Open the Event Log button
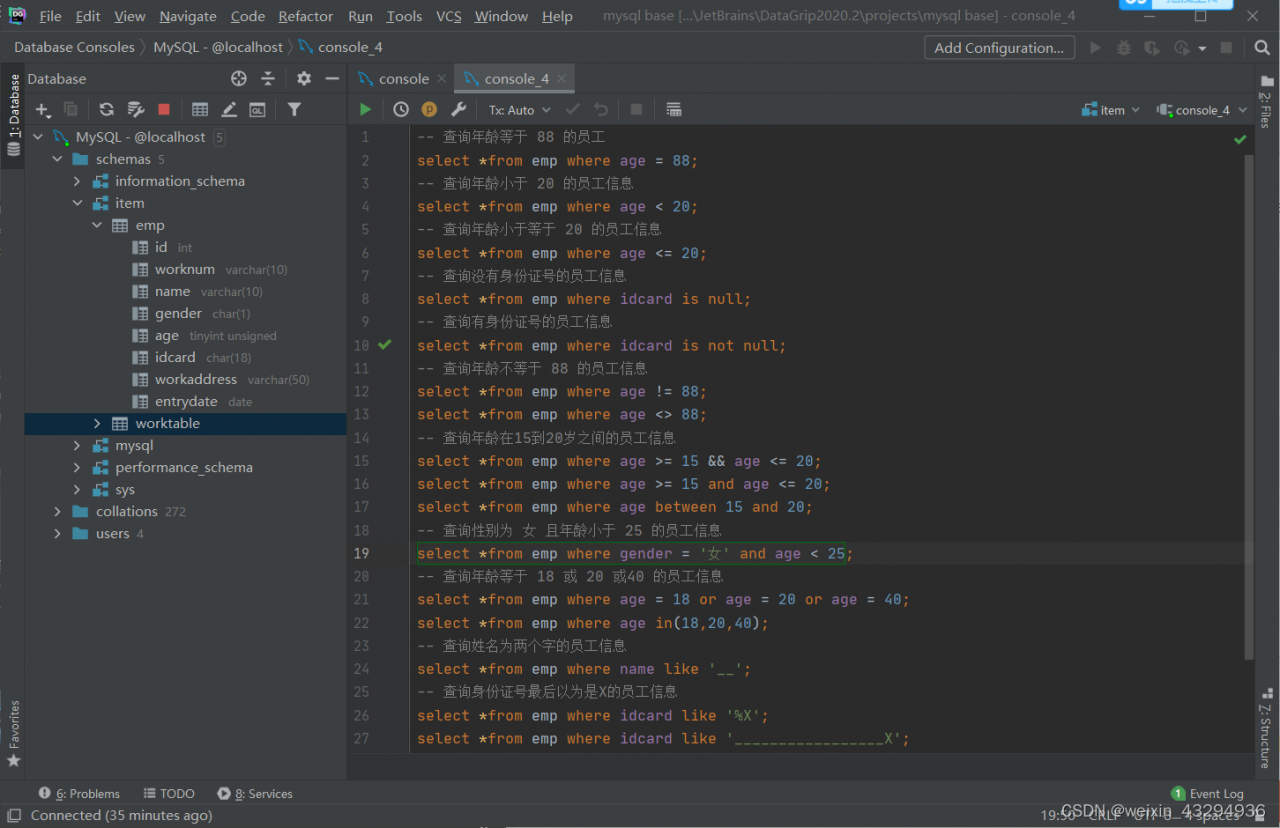 click(1207, 794)
